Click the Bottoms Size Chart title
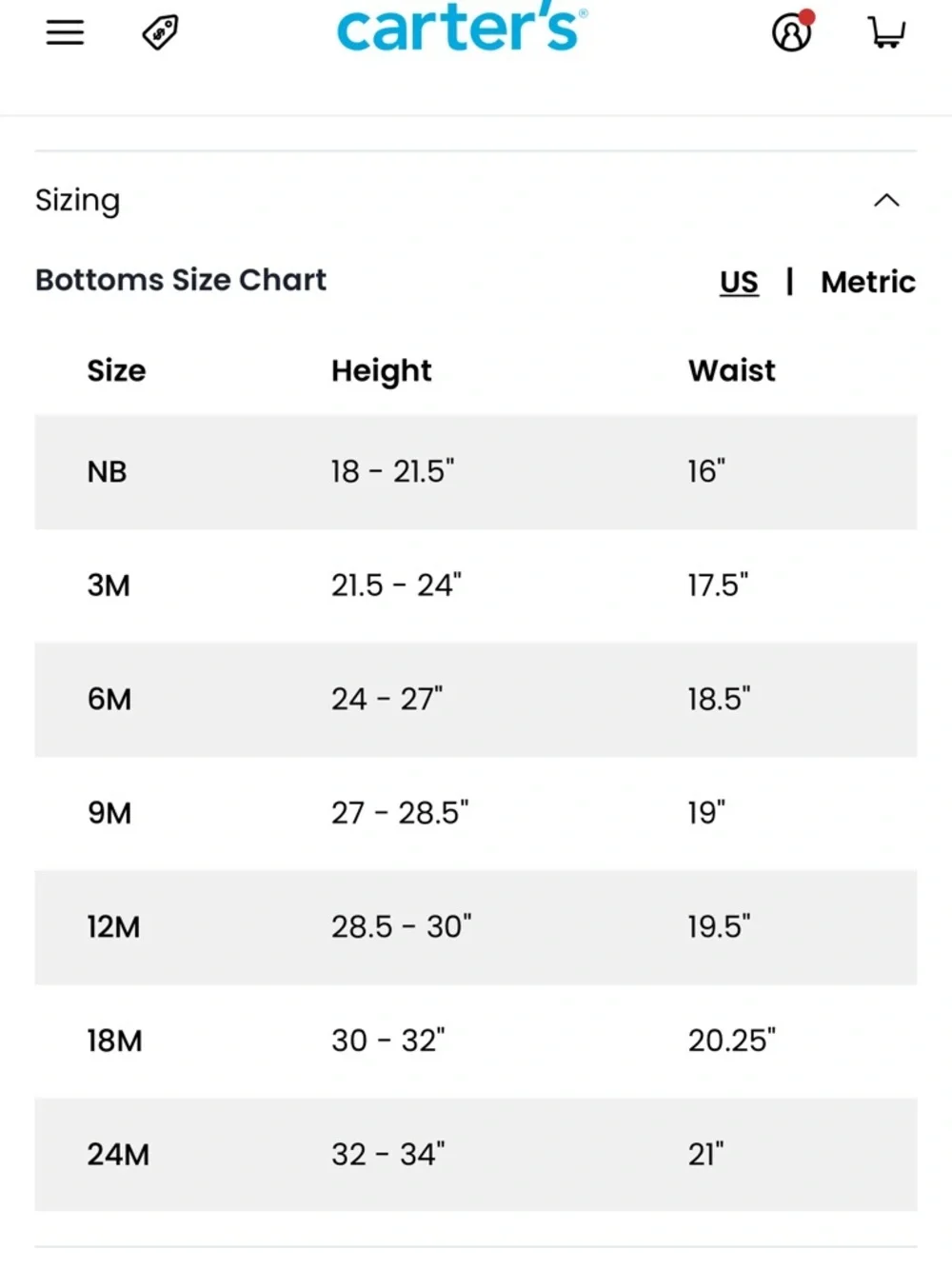This screenshot has height=1269, width=952. coord(181,280)
